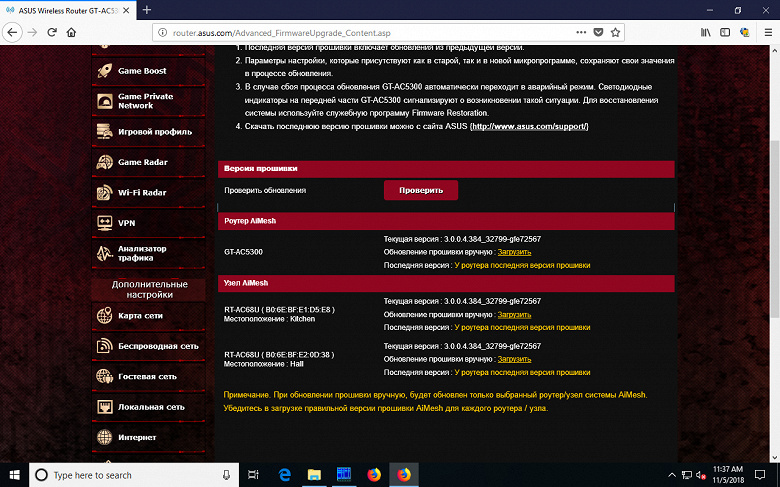Open Windows Start menu

pos(14,475)
